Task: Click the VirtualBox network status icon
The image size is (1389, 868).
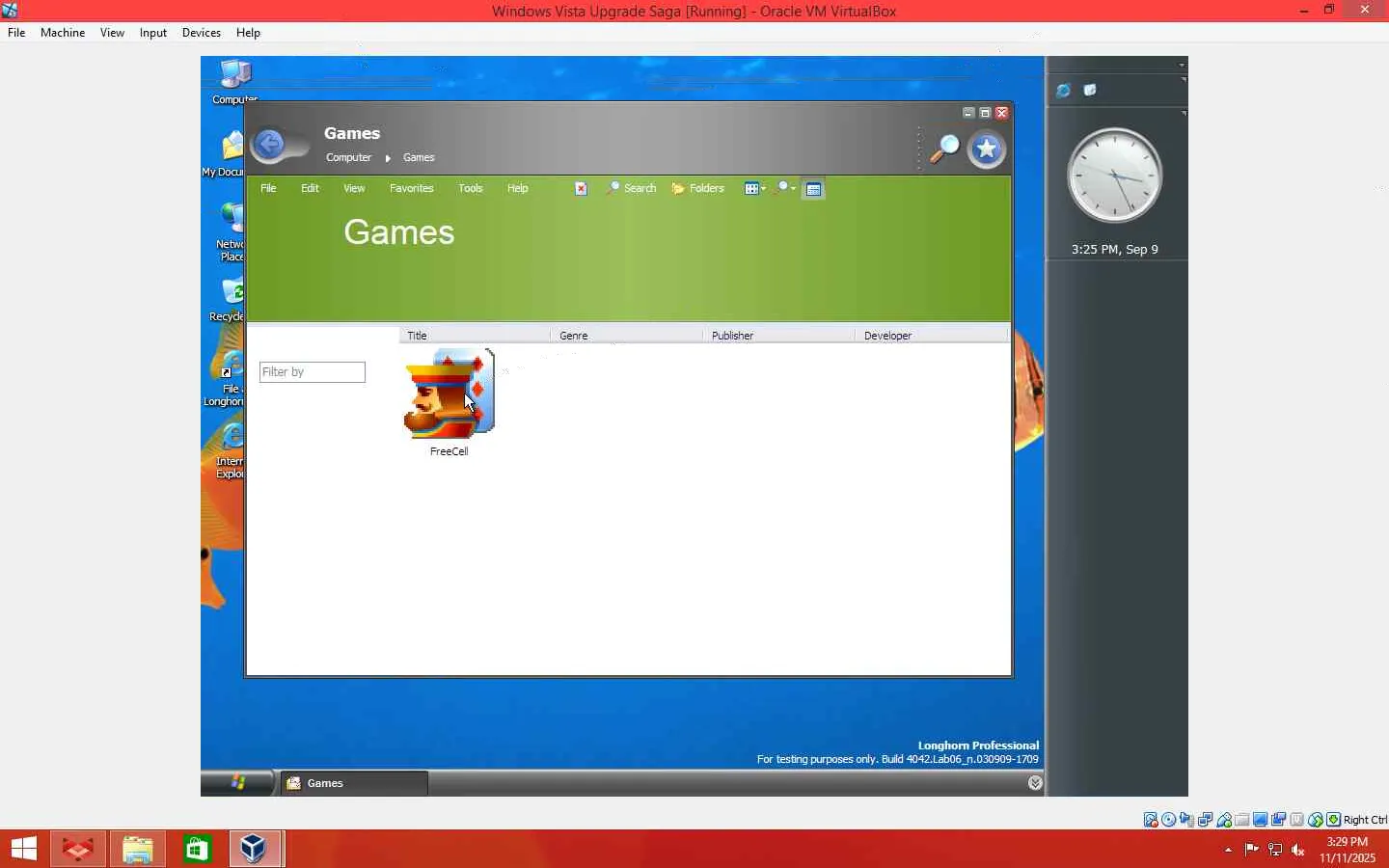Action: click(x=1206, y=820)
